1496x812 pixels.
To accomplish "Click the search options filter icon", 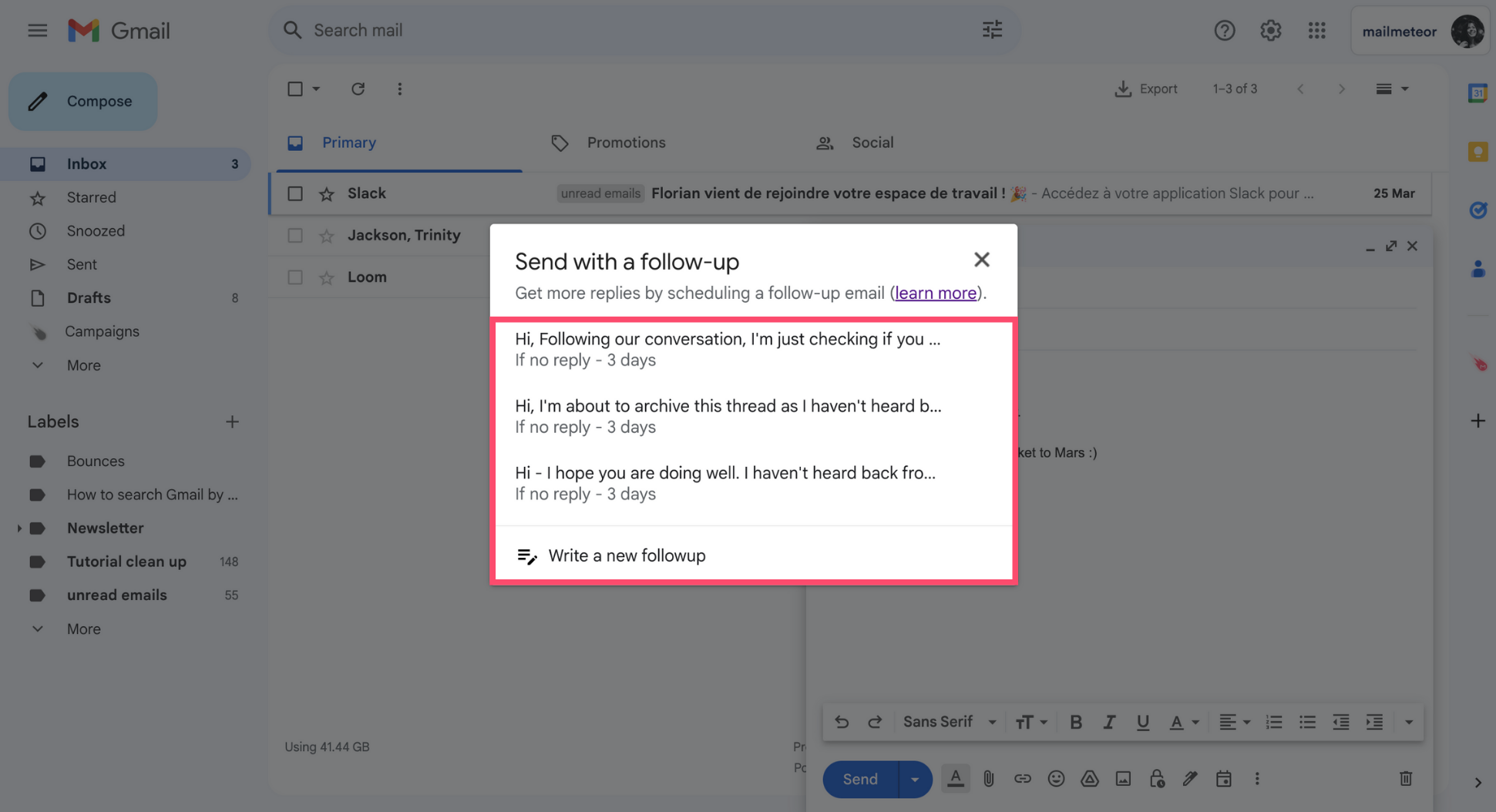I will 992,30.
